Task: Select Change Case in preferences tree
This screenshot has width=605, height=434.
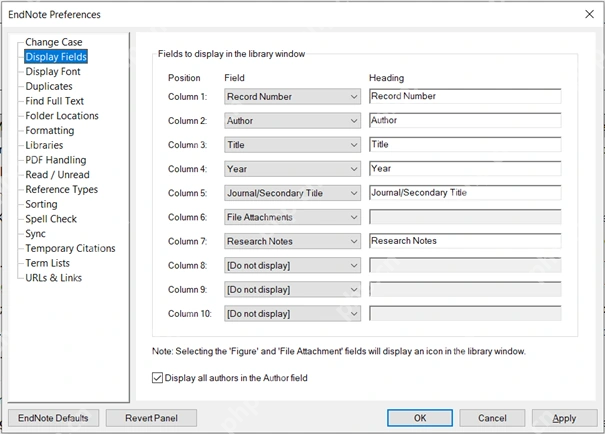Action: pos(54,42)
